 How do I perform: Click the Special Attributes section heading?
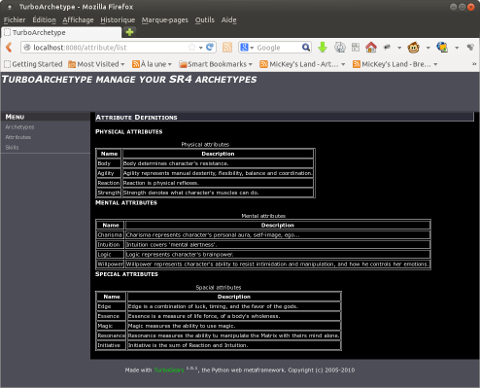click(x=127, y=274)
